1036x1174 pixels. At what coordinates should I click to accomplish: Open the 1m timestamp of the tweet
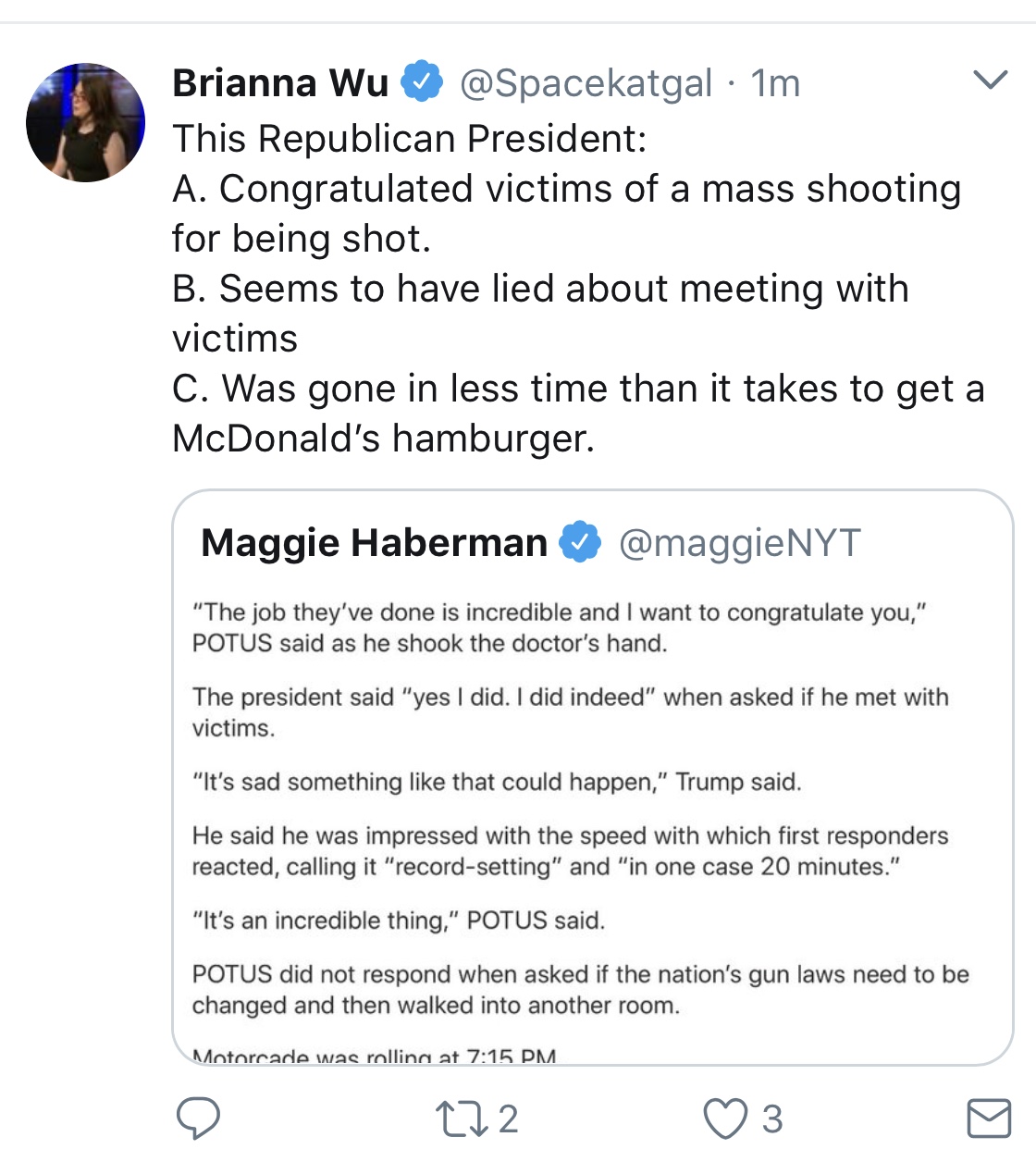[775, 83]
